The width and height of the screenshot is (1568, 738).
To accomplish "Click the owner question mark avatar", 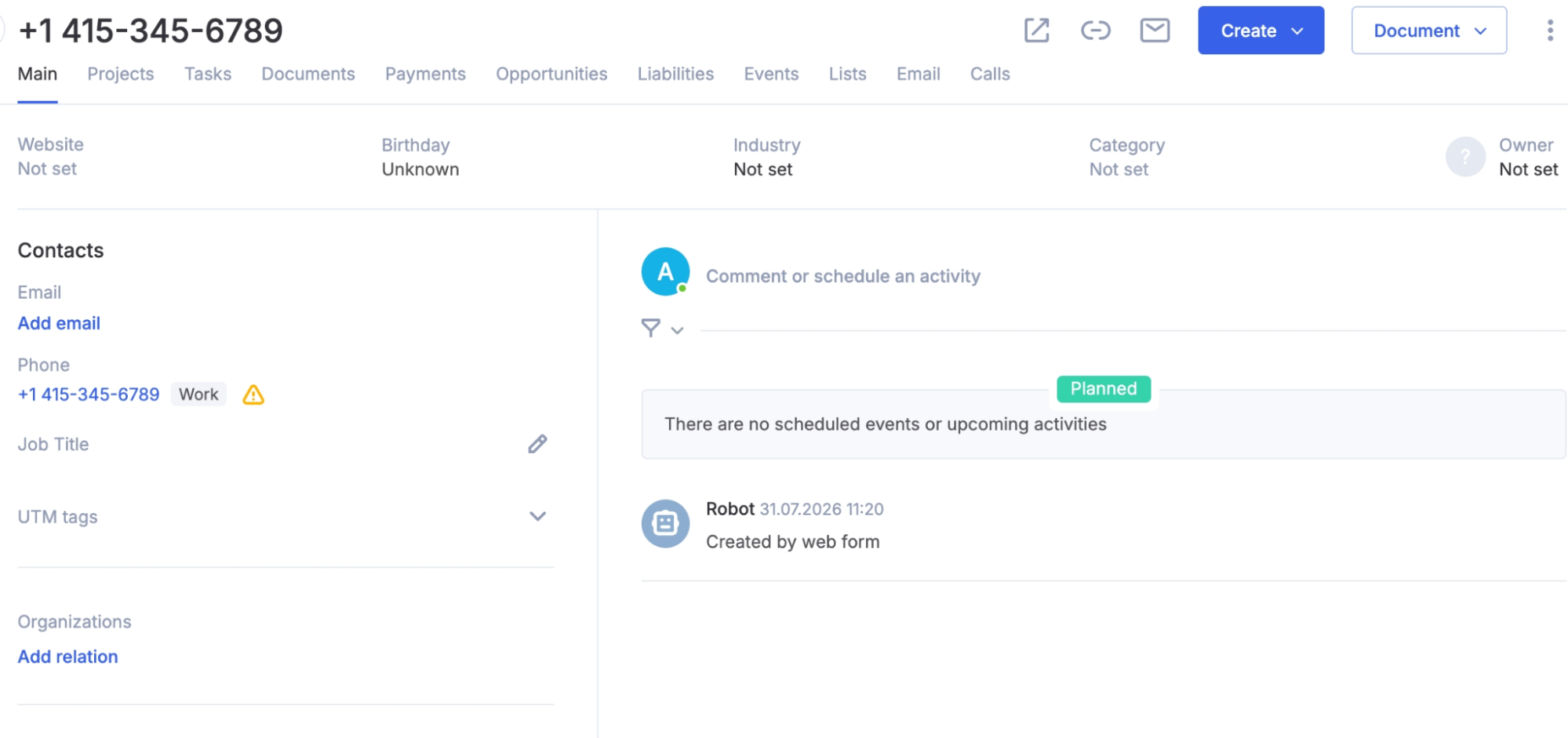I will pos(1464,156).
